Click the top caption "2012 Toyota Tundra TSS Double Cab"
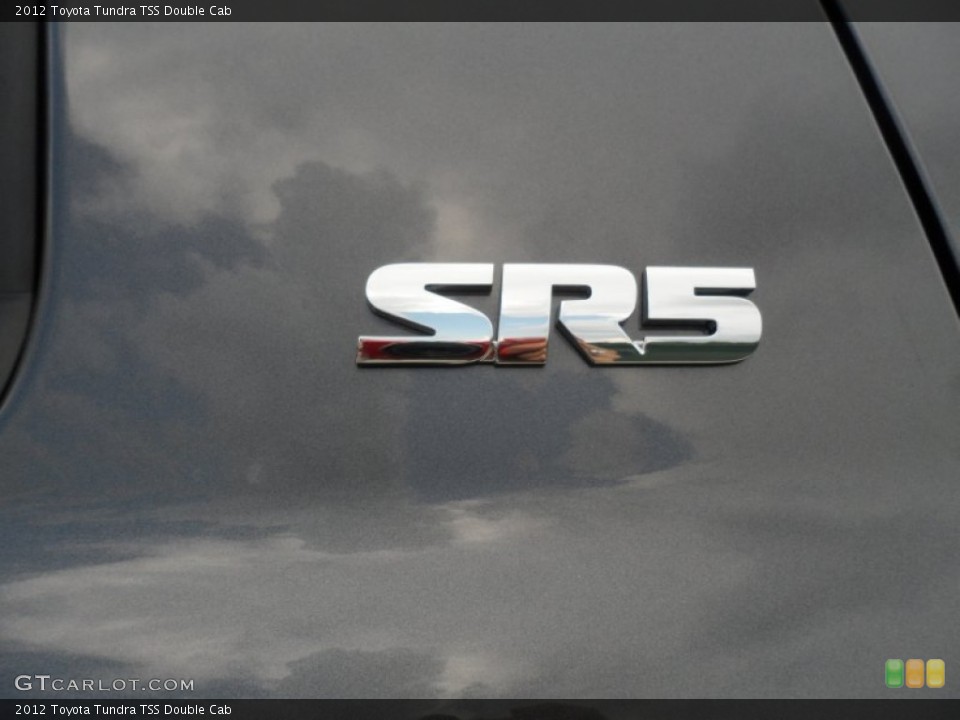Screen dimensions: 960x720 [123, 10]
